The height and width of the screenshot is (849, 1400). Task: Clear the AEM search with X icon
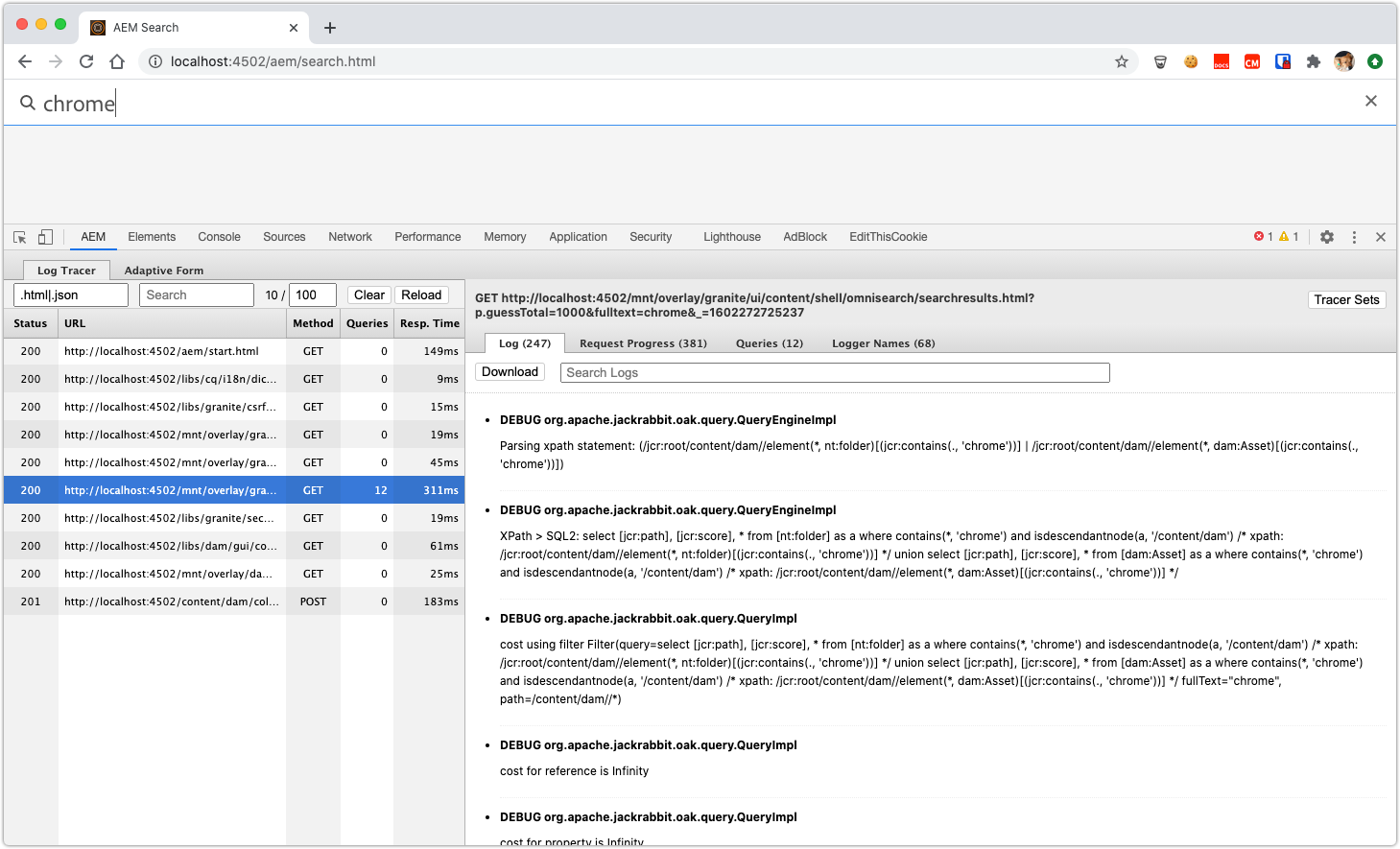tap(1371, 102)
